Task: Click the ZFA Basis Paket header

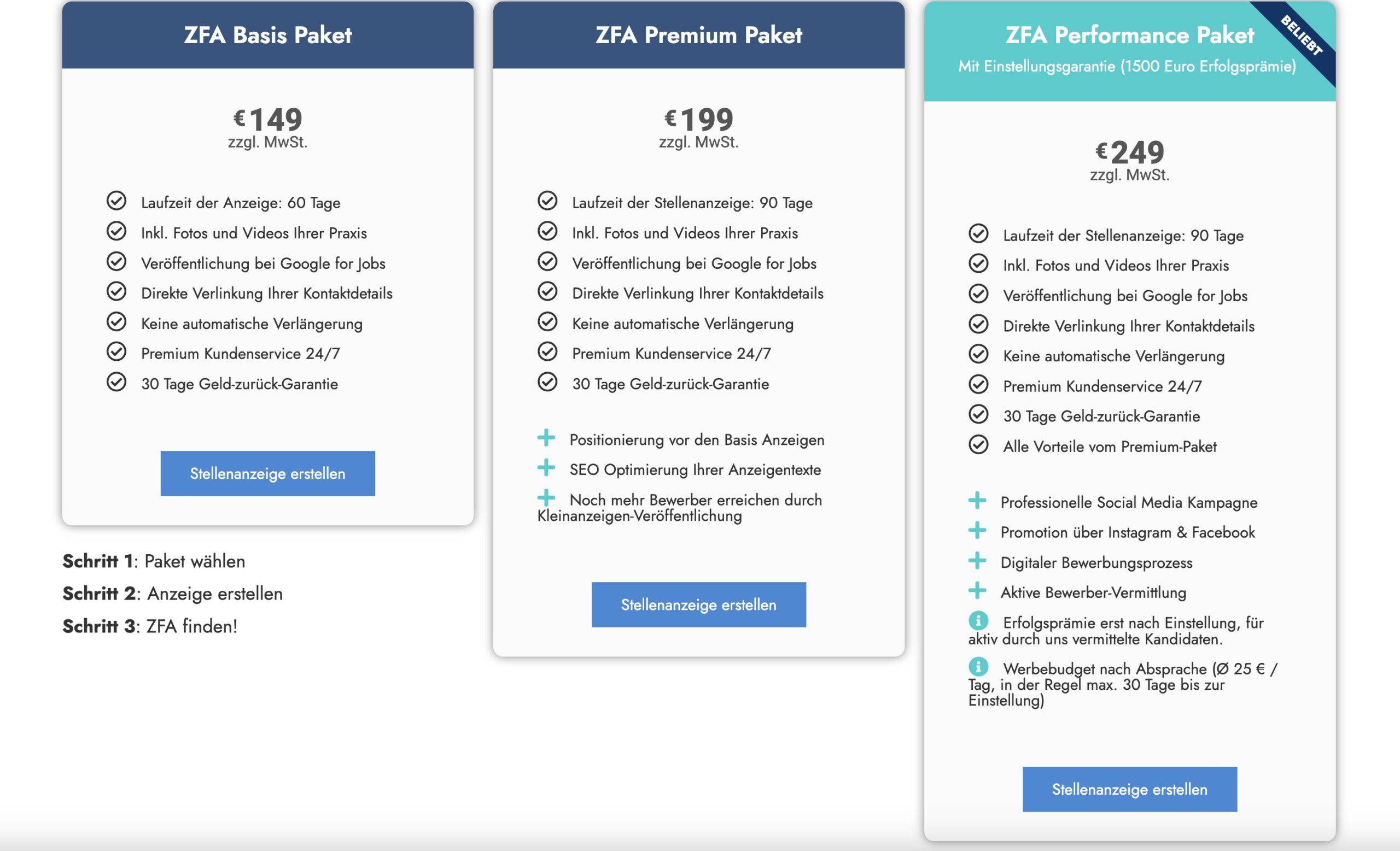Action: coord(267,34)
